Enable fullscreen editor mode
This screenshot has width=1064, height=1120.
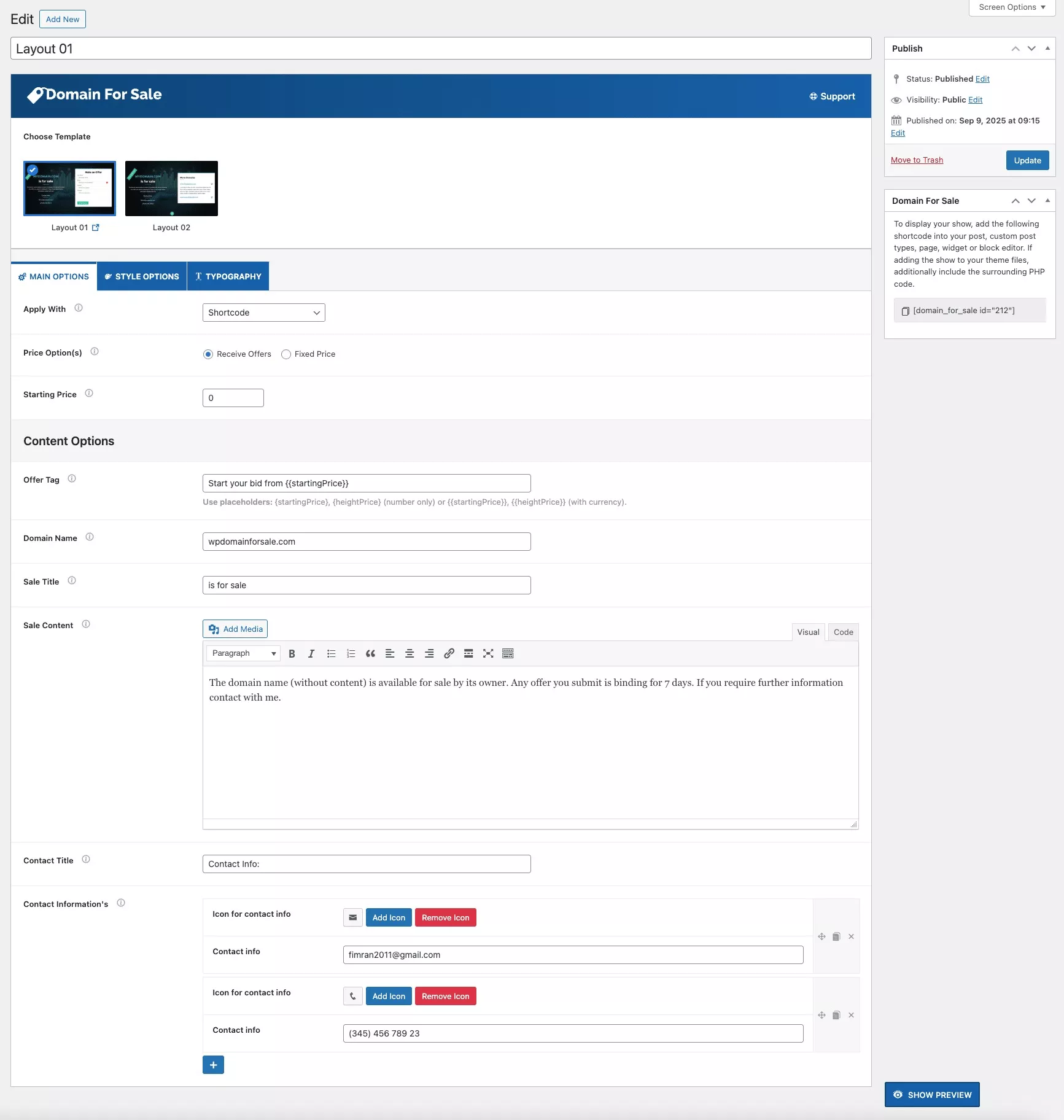click(488, 653)
